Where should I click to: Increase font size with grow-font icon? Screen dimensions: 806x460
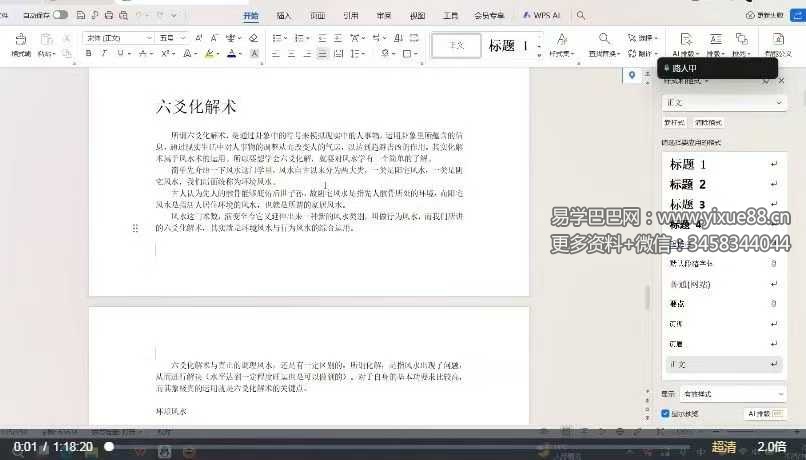(199, 38)
